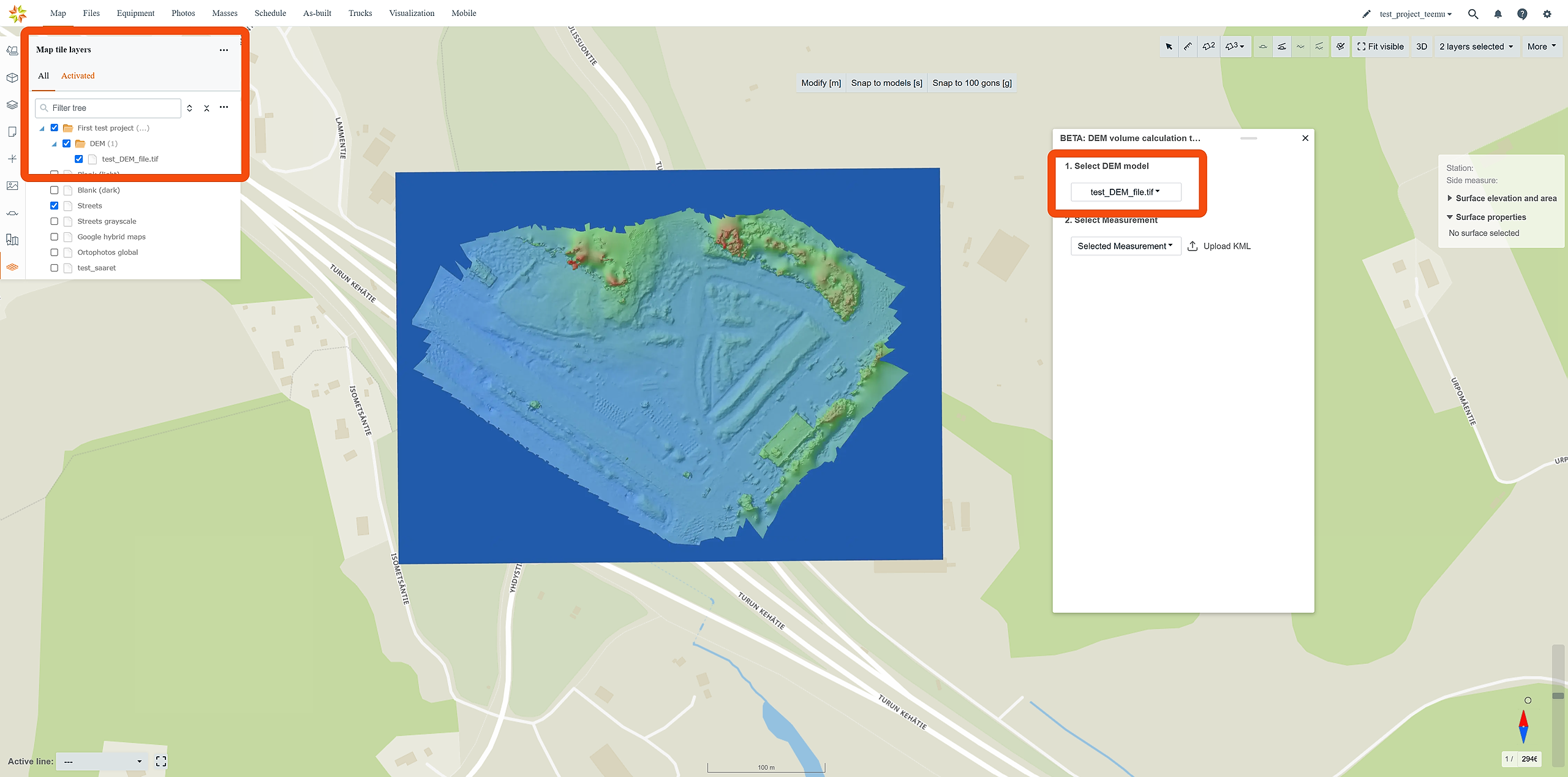Screen dimensions: 1568x777
Task: Select the arrow pointer tool
Action: [1169, 47]
